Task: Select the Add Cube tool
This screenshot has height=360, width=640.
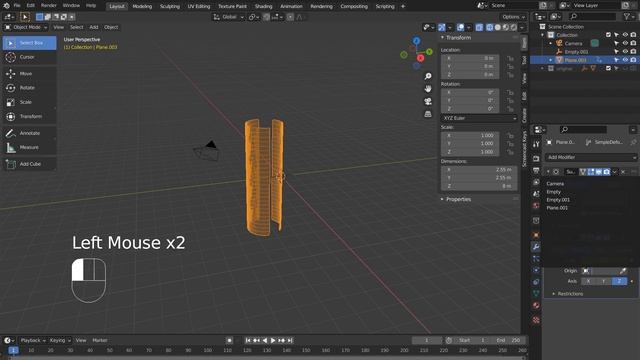Action: (x=29, y=164)
